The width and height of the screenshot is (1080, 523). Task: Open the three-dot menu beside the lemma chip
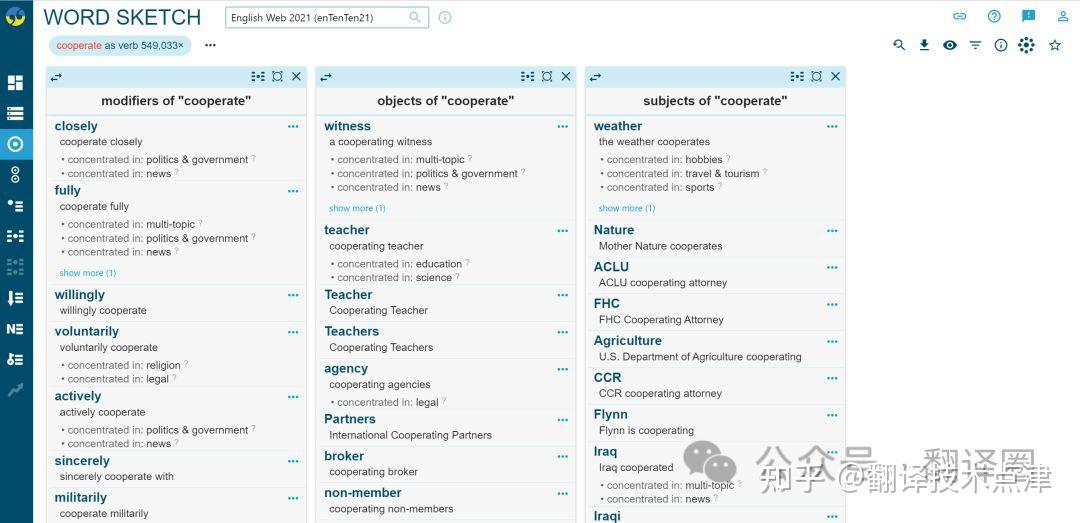(210, 45)
